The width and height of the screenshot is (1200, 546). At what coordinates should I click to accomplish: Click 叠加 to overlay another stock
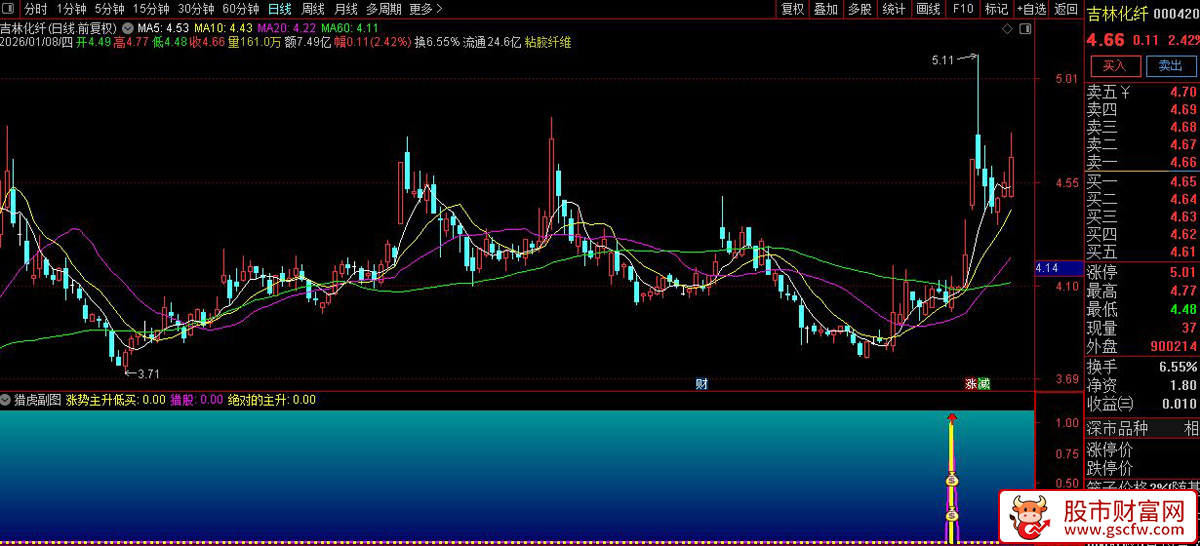click(x=826, y=9)
